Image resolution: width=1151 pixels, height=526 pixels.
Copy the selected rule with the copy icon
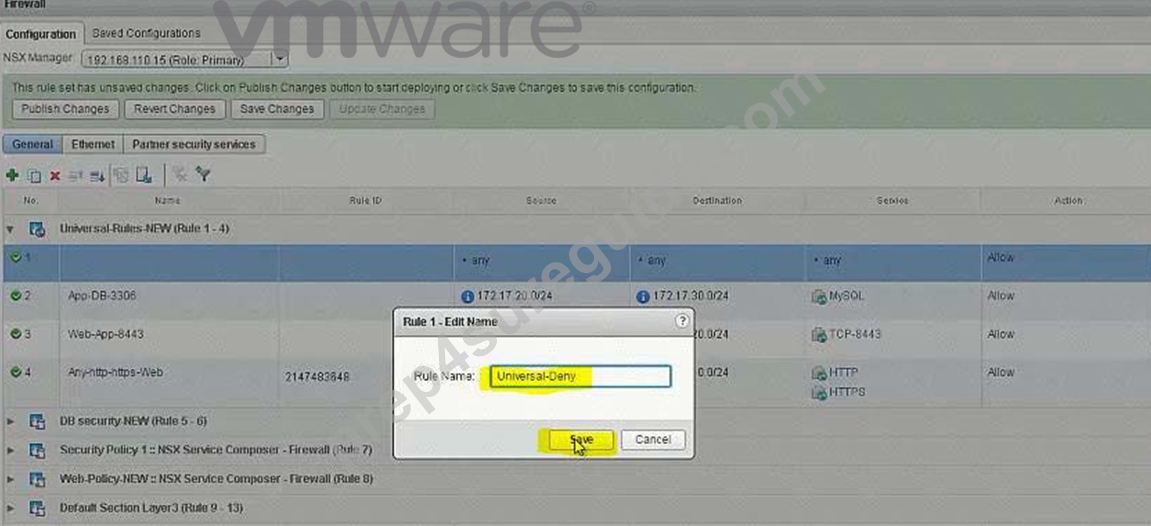pyautogui.click(x=34, y=175)
